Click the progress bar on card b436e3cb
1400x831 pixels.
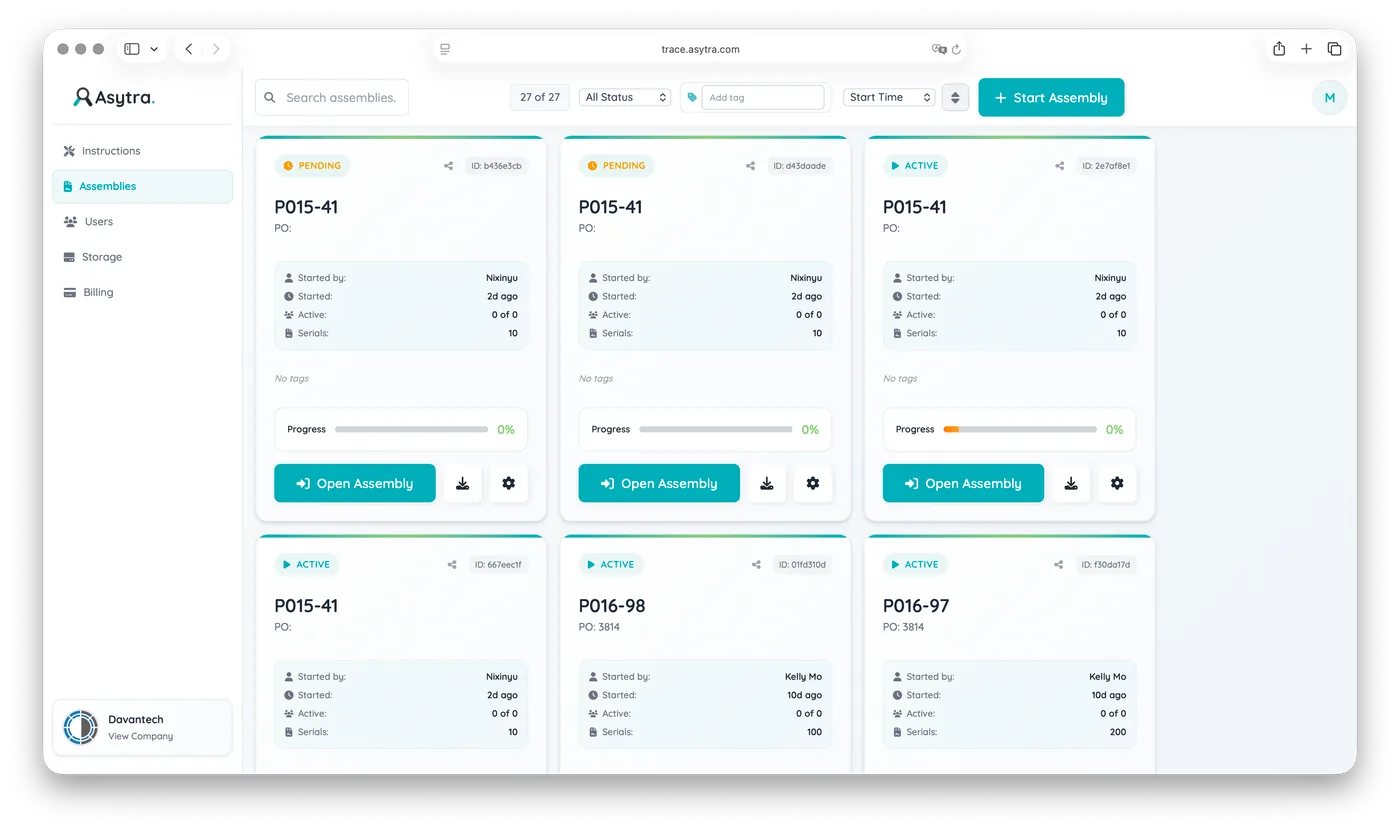coord(411,429)
